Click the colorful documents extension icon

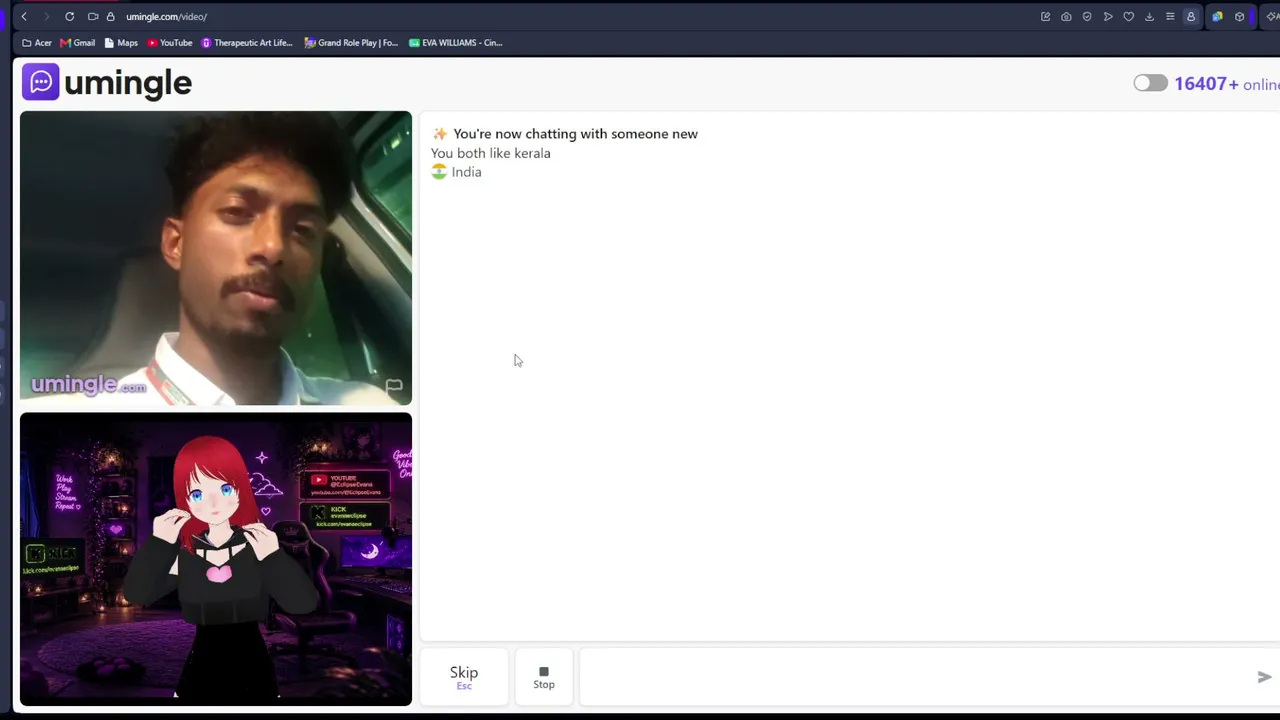point(1217,16)
